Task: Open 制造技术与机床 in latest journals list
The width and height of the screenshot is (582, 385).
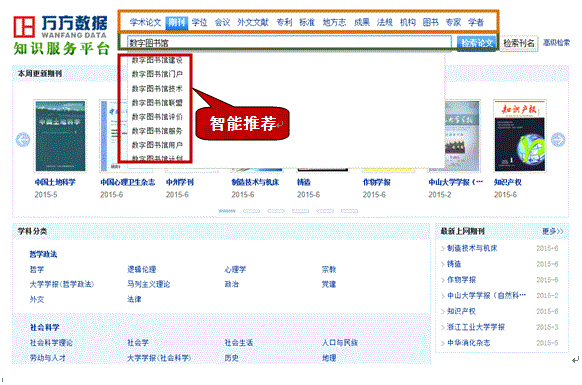Action: (x=472, y=248)
